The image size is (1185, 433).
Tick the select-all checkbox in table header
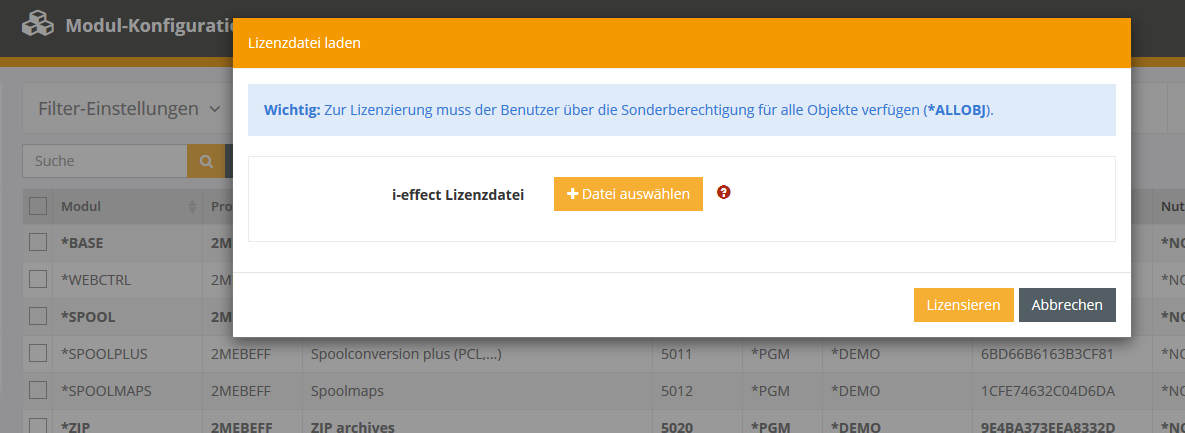(x=38, y=206)
